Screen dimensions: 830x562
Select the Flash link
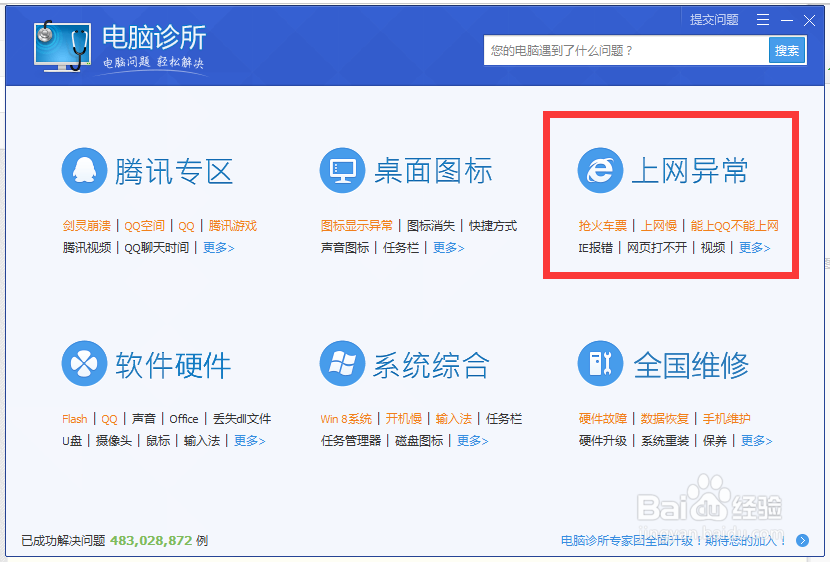[75, 419]
